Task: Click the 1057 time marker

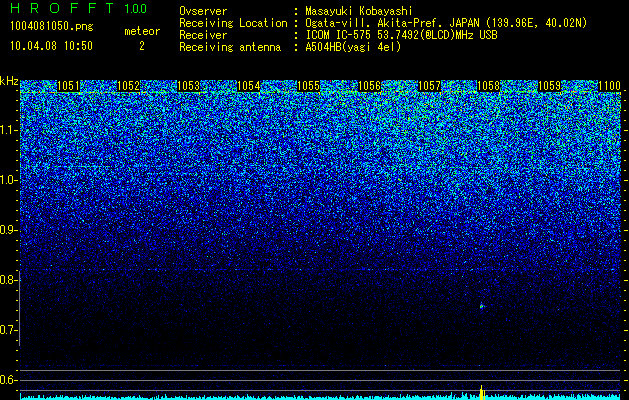Action: pos(429,86)
